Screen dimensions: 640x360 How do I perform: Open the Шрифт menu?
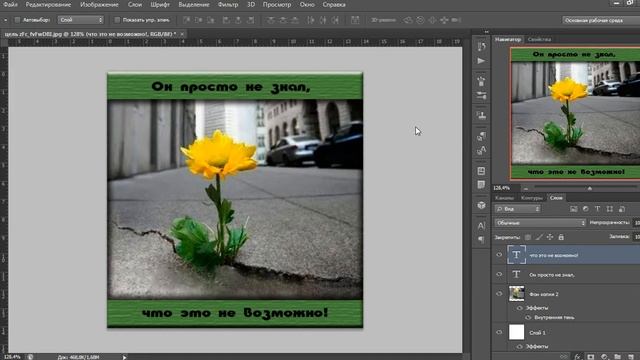pos(160,4)
